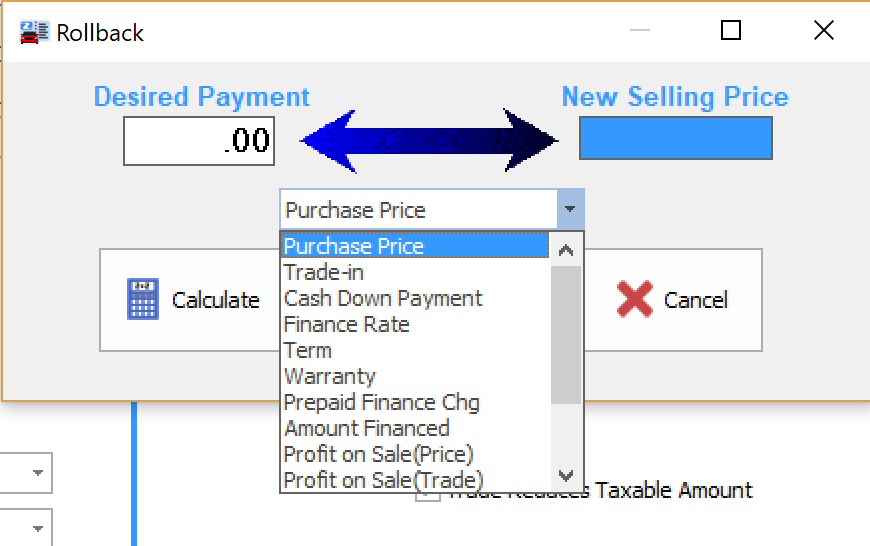
Task: Pick Term from the dropdown list
Action: pyautogui.click(x=308, y=350)
